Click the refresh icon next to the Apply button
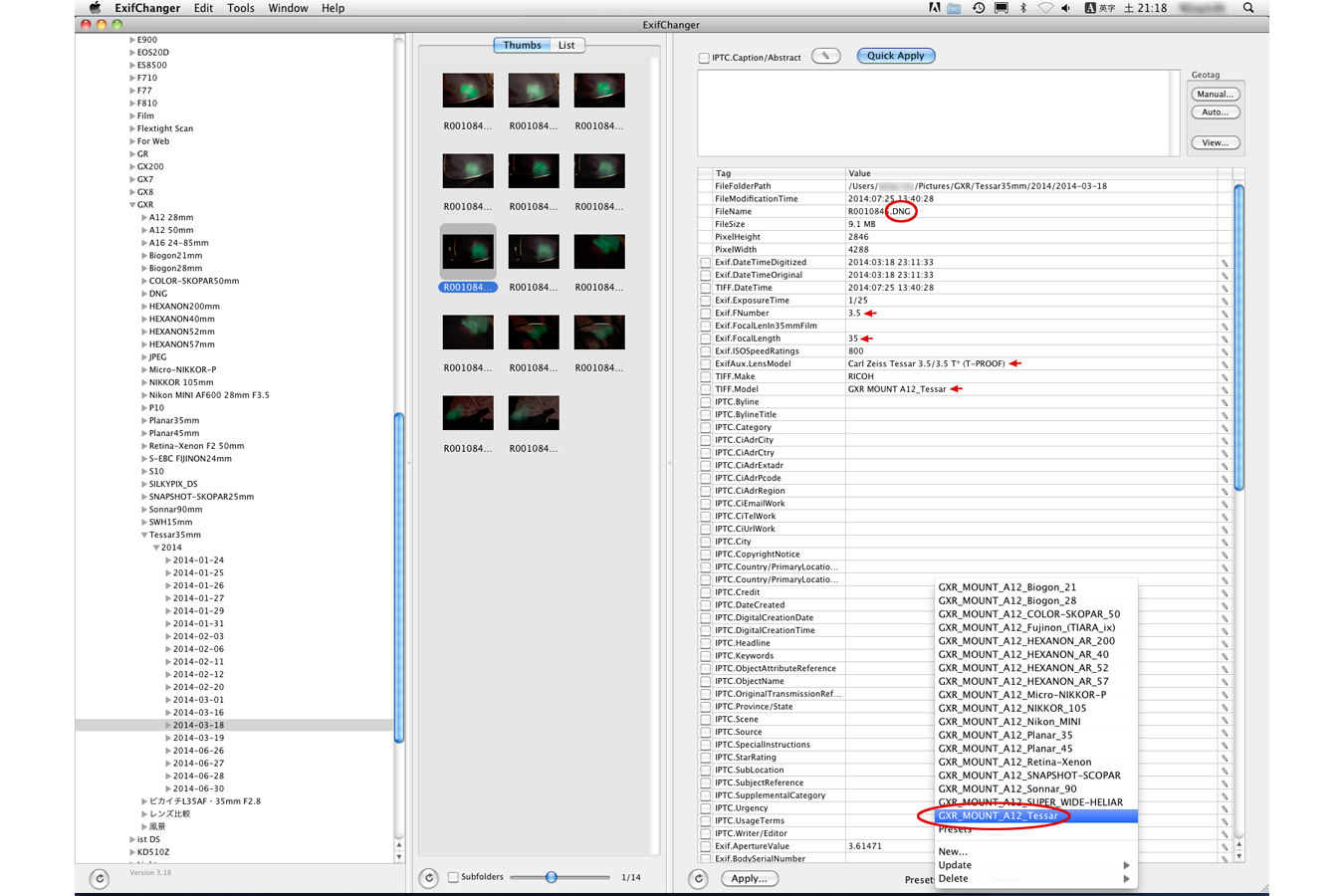The width and height of the screenshot is (1344, 896). click(699, 878)
